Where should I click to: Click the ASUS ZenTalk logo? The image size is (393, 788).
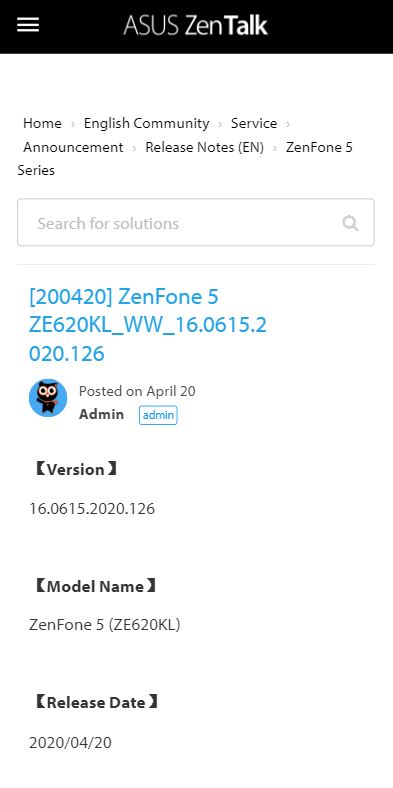coord(195,25)
